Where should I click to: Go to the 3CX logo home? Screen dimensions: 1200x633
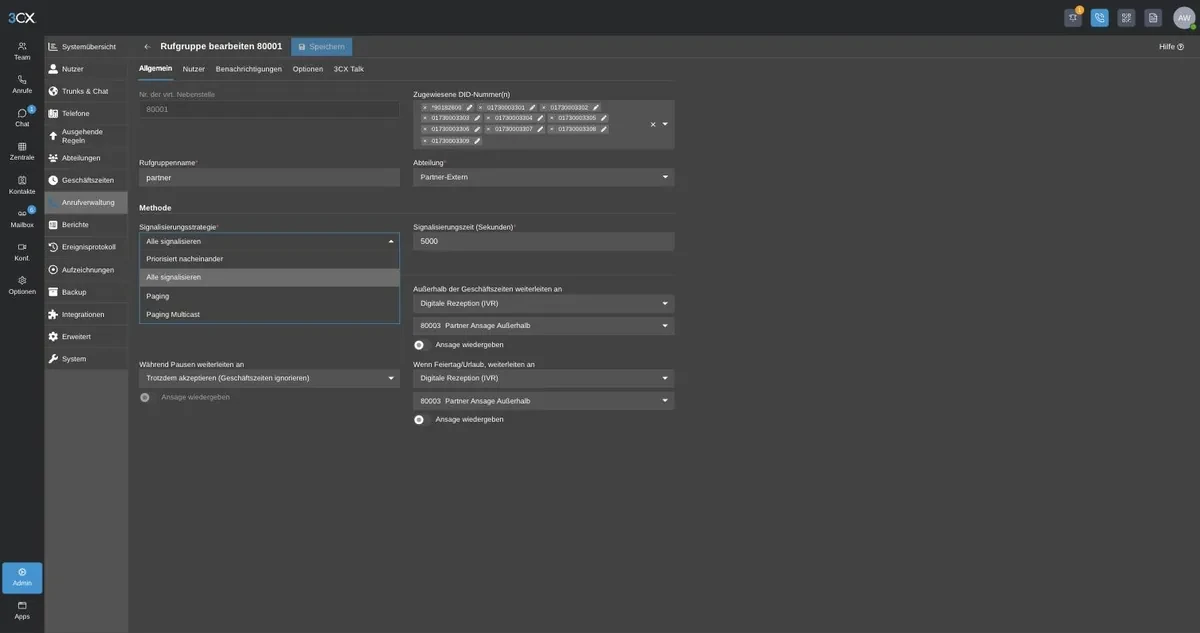pos(21,17)
